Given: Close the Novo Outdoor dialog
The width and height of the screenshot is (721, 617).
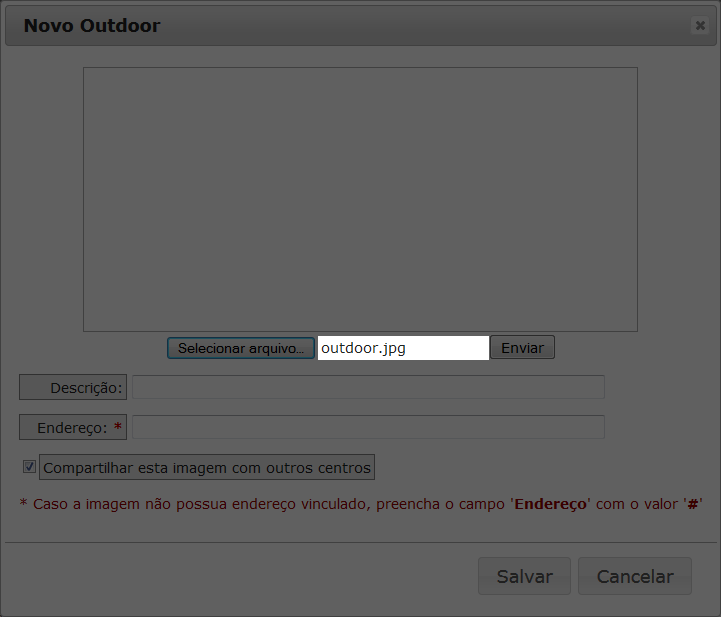Looking at the screenshot, I should coord(700,25).
